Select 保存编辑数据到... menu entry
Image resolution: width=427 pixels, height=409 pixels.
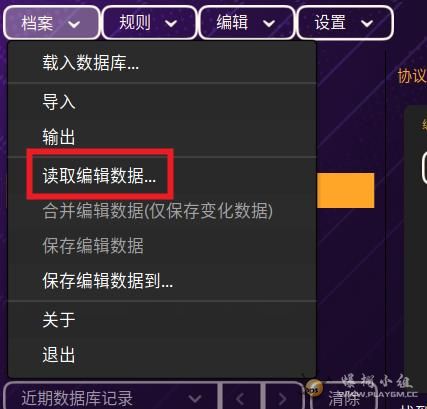click(162, 281)
